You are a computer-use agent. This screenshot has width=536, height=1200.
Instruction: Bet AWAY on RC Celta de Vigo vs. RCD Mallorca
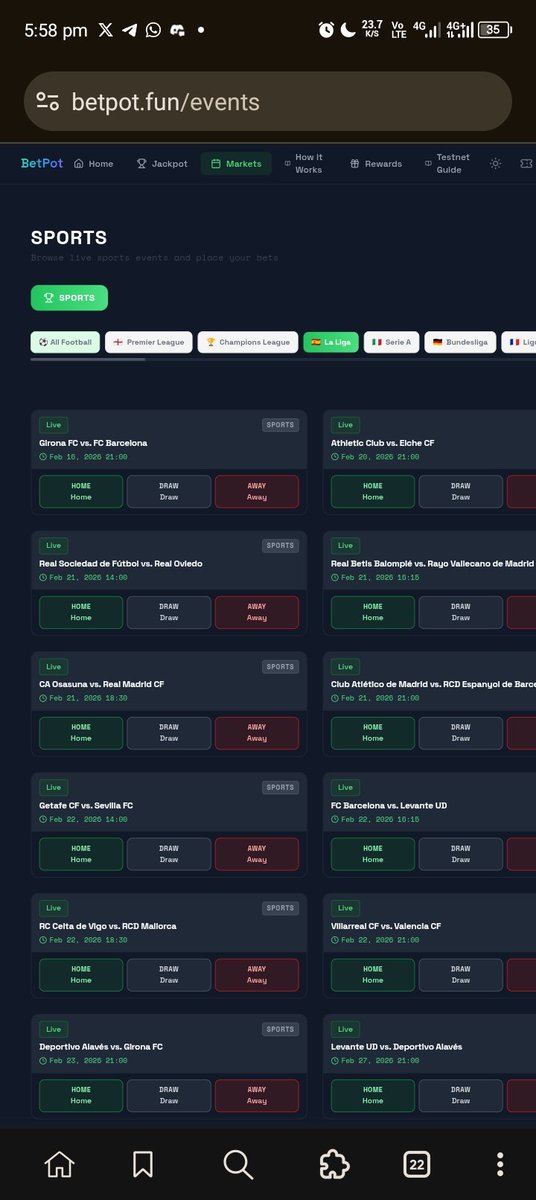257,975
